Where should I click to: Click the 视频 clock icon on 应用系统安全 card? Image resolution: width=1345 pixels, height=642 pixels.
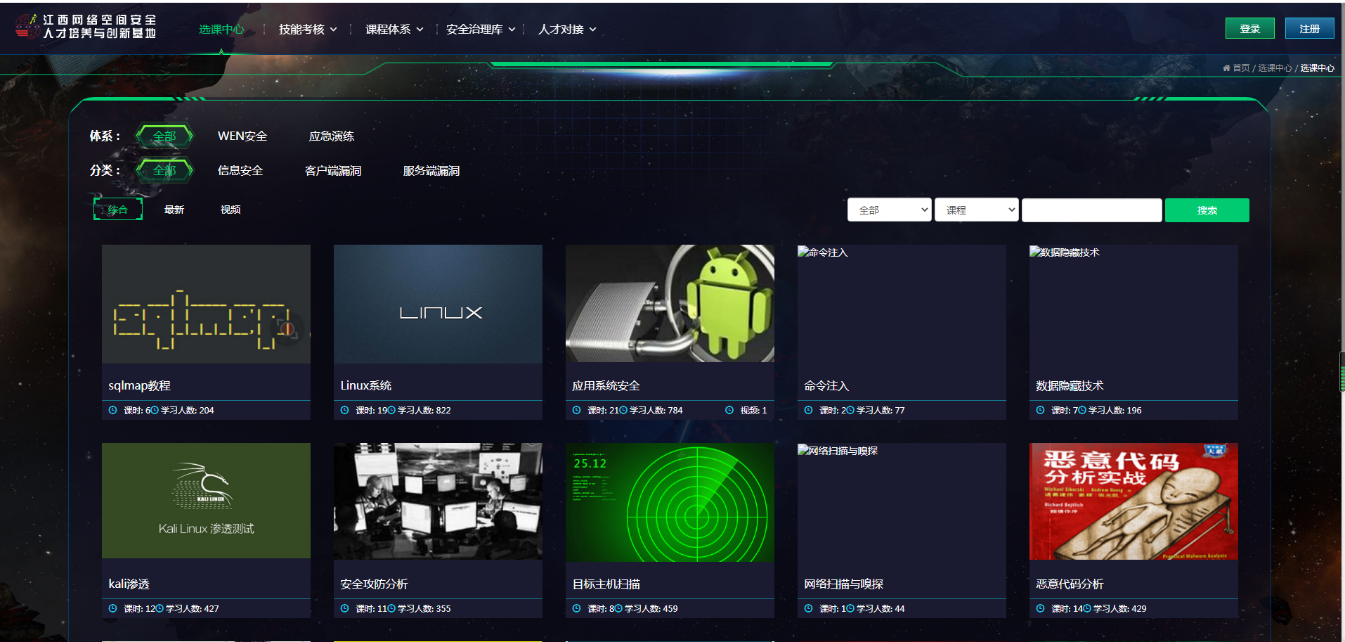coord(729,410)
